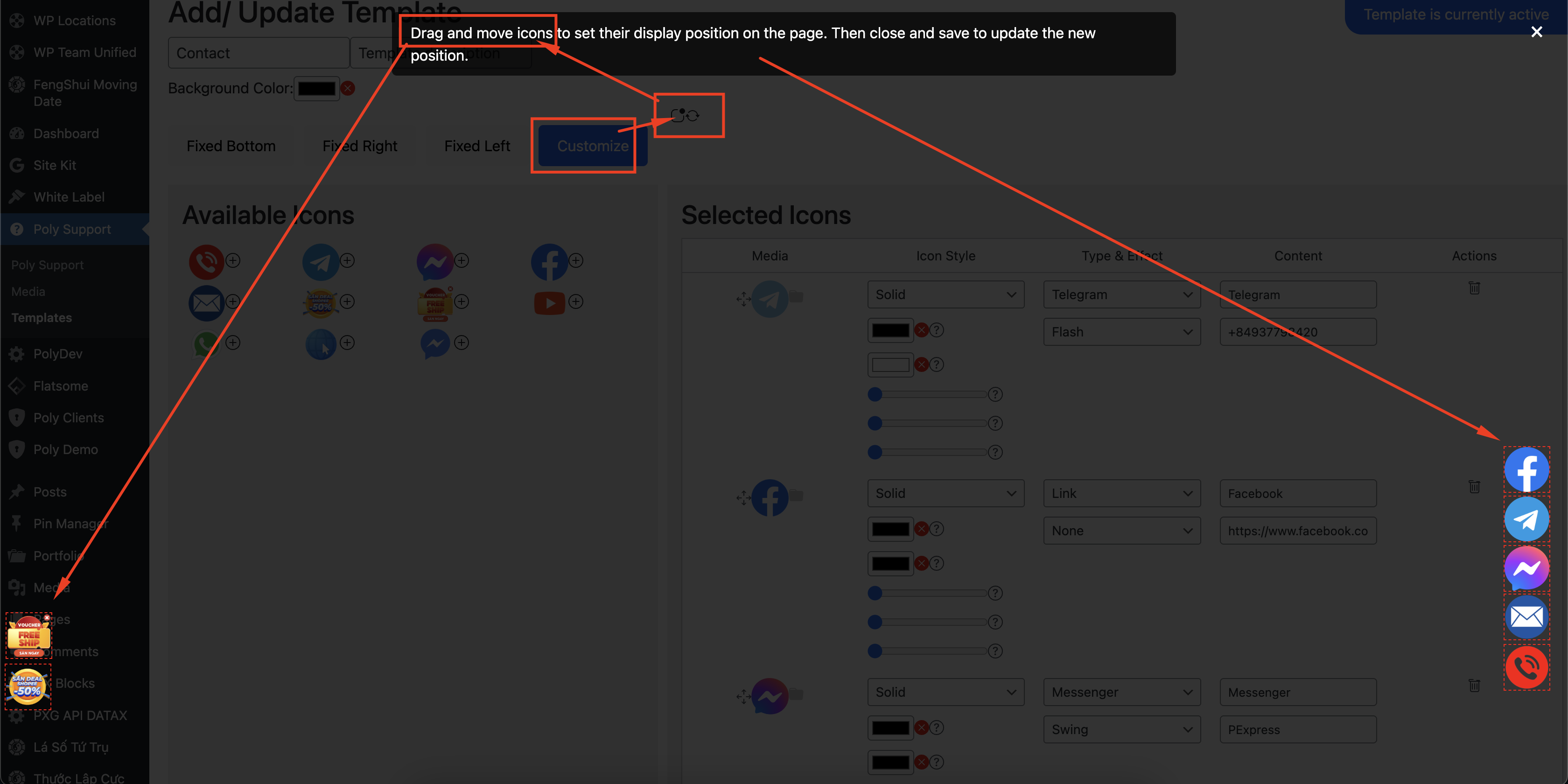
Task: Click the Facebook URL content field
Action: (x=1297, y=531)
